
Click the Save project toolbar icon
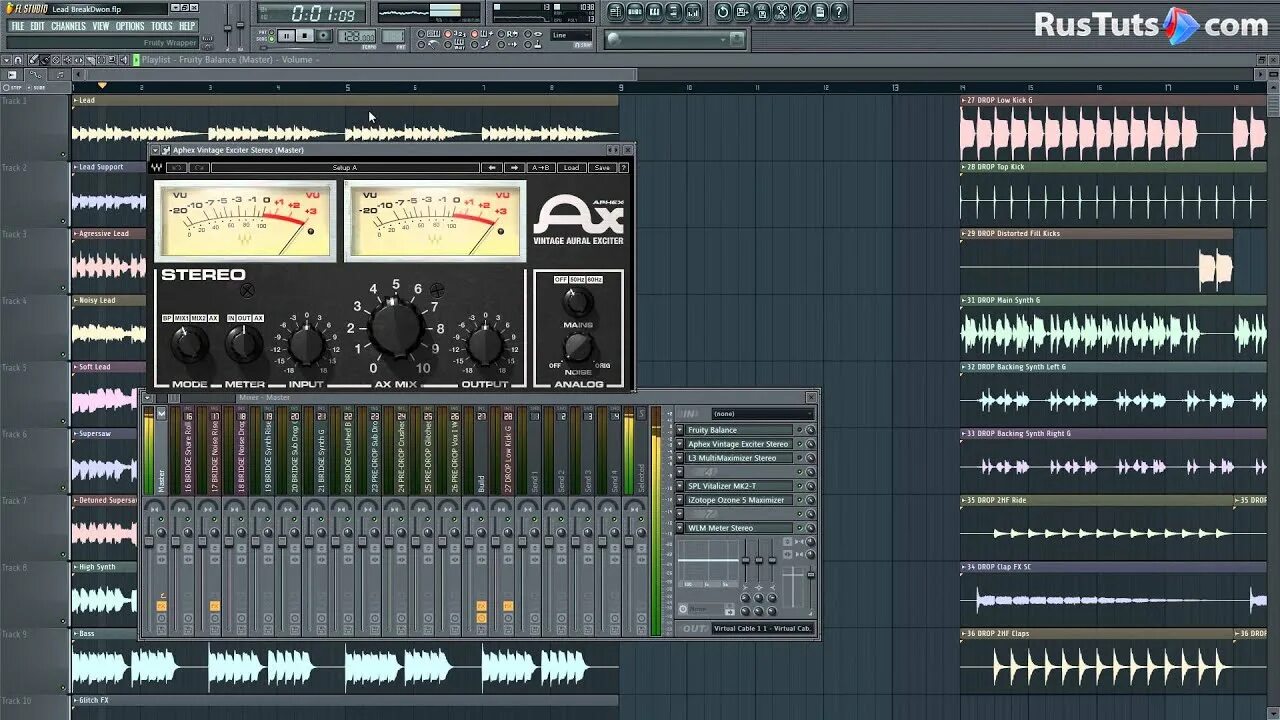[x=741, y=12]
